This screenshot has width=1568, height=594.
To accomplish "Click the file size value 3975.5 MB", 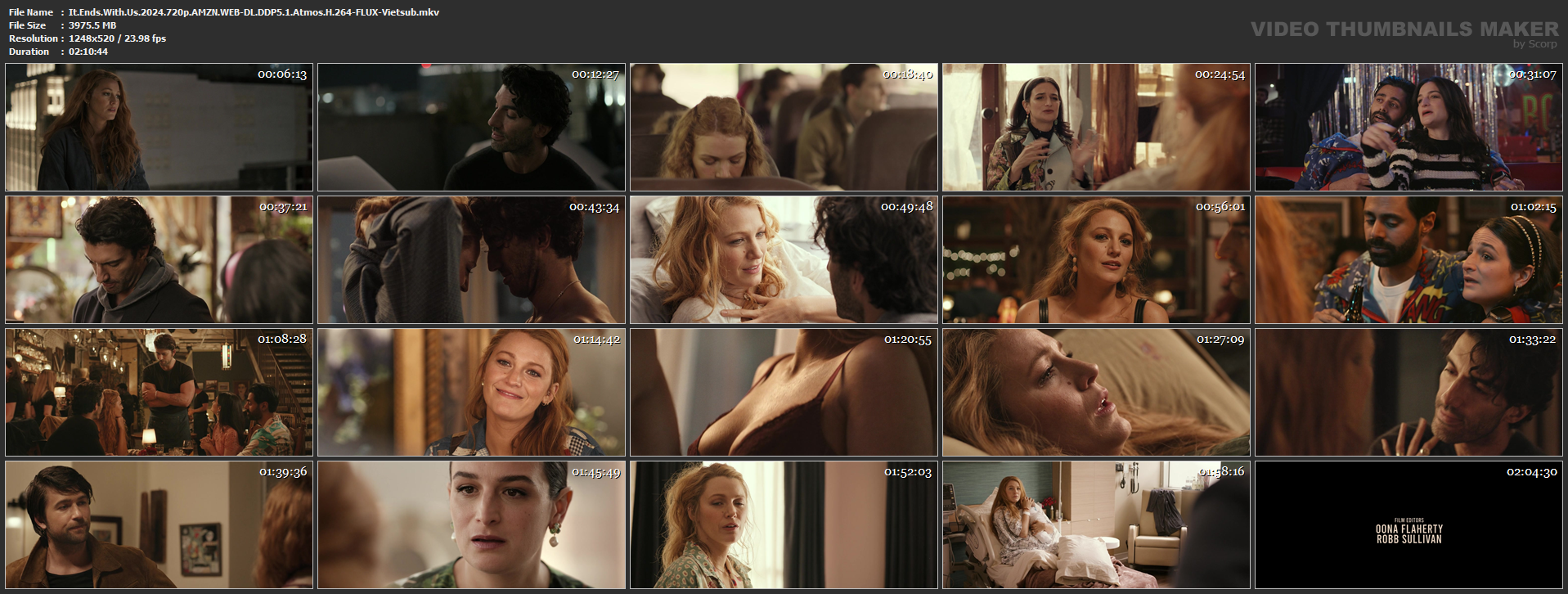I will click(x=92, y=25).
